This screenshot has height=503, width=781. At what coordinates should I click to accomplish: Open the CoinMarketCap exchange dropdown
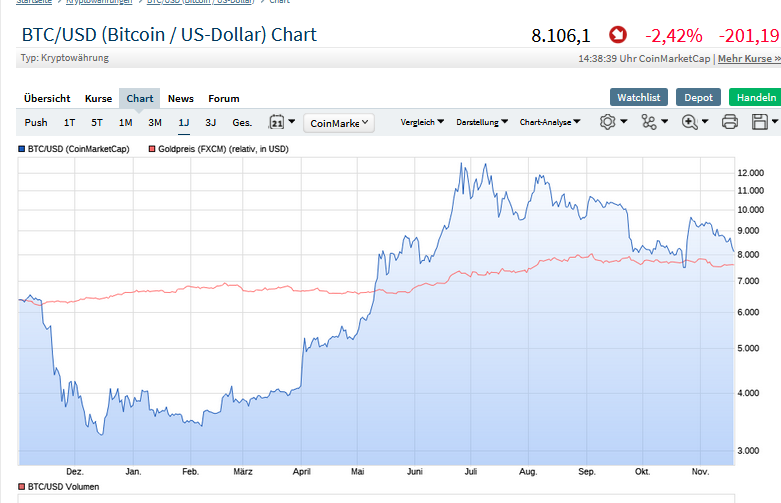click(x=339, y=123)
